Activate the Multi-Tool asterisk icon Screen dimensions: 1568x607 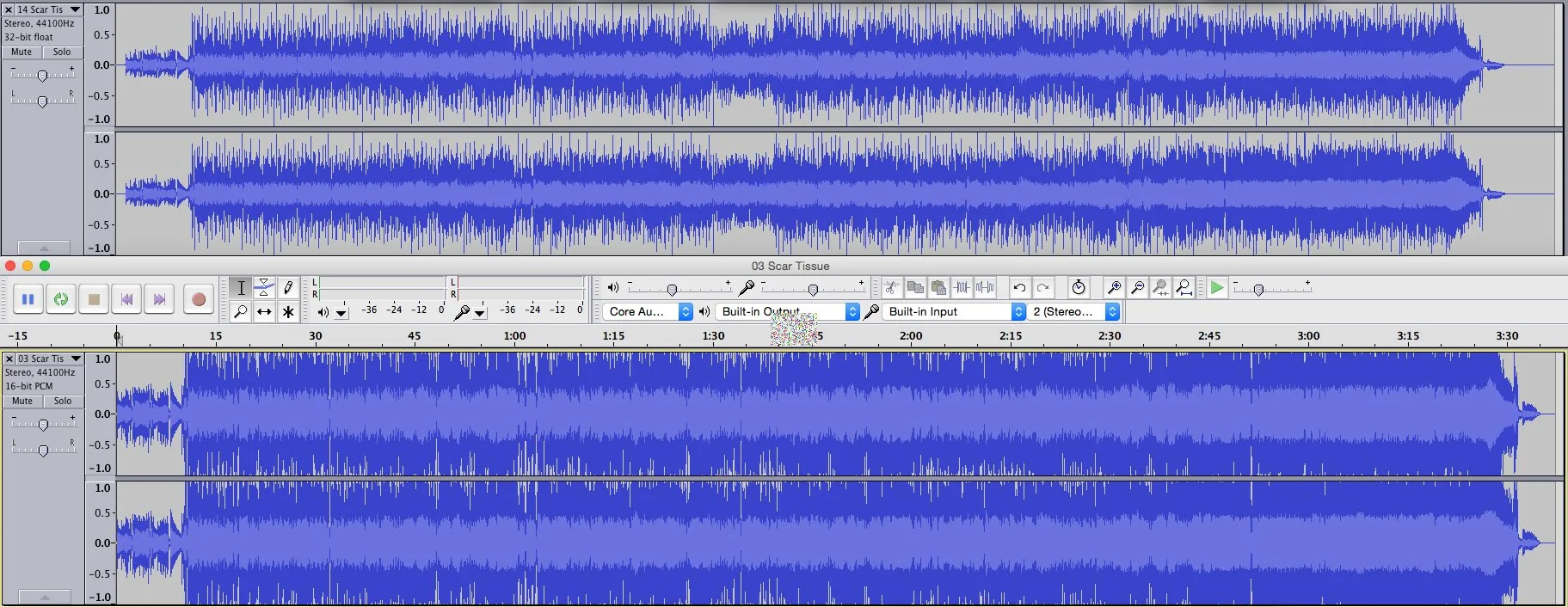[x=288, y=312]
